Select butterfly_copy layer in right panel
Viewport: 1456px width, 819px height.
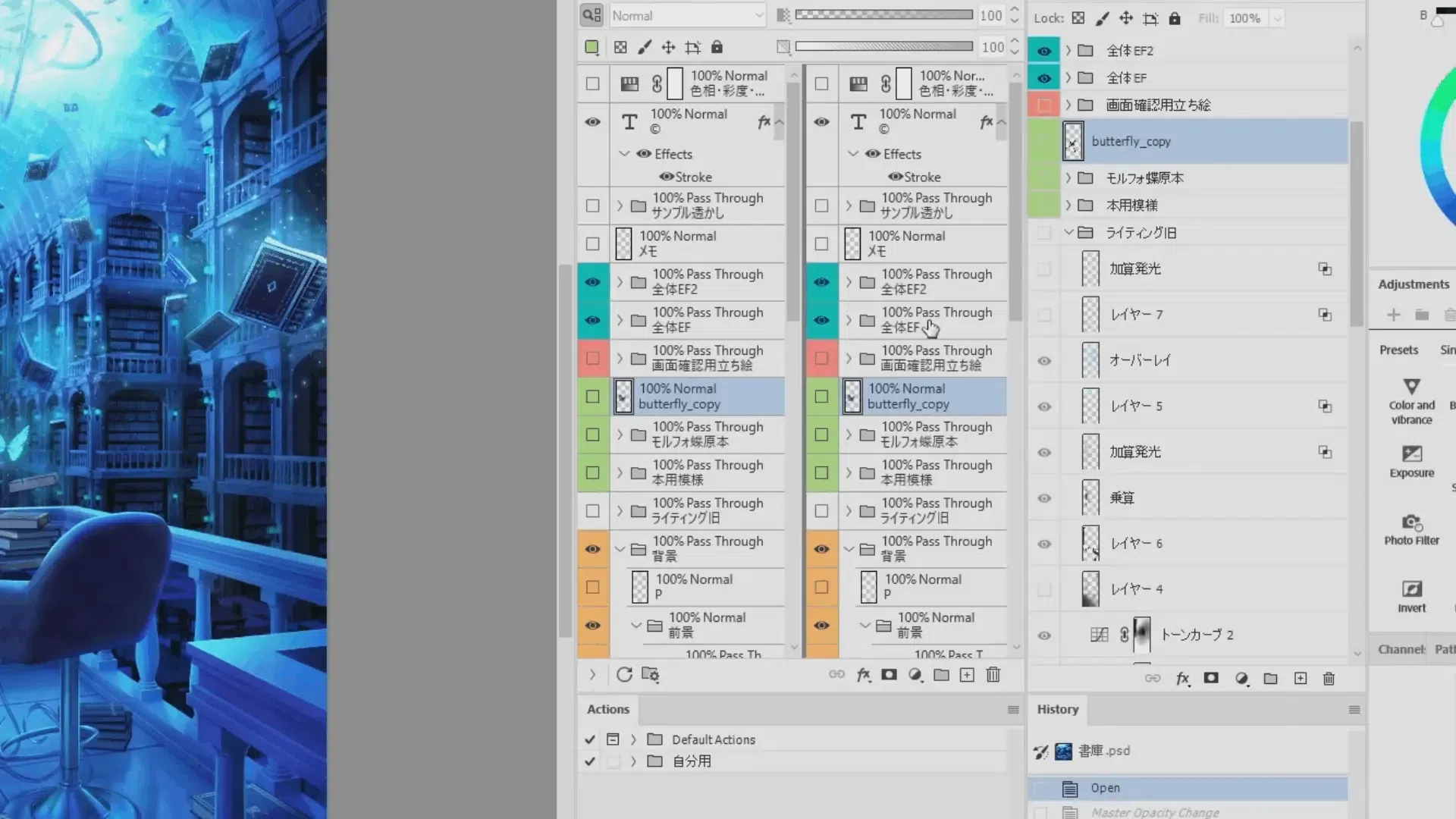coord(1204,142)
